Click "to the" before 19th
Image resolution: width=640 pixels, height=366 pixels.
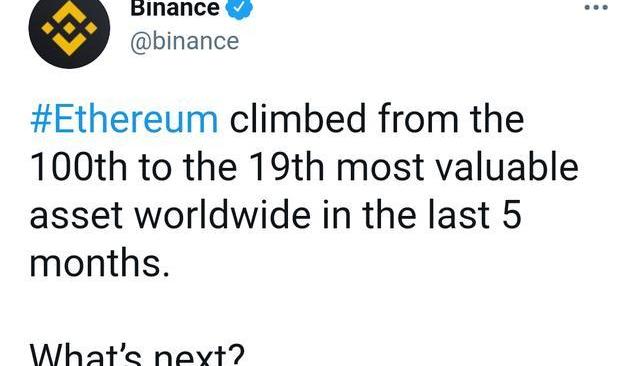(187, 167)
